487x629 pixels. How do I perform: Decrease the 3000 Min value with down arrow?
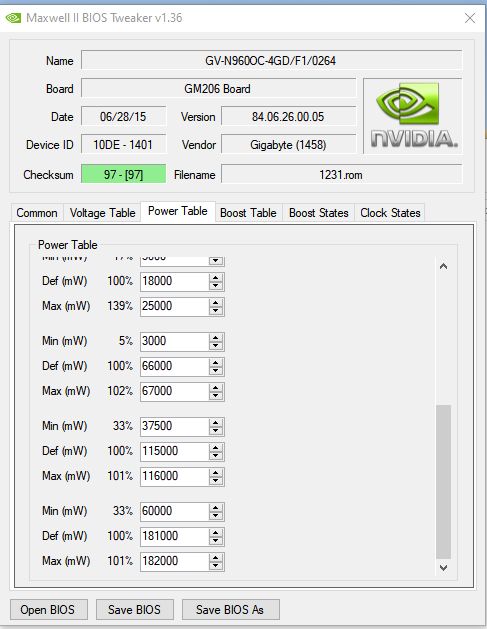[x=216, y=346]
